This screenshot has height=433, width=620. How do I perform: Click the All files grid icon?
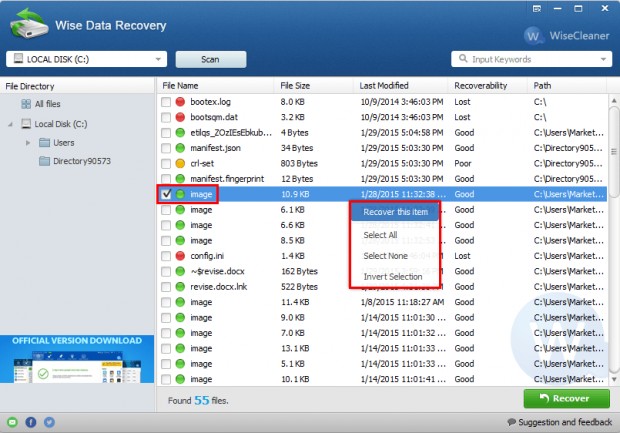(24, 103)
